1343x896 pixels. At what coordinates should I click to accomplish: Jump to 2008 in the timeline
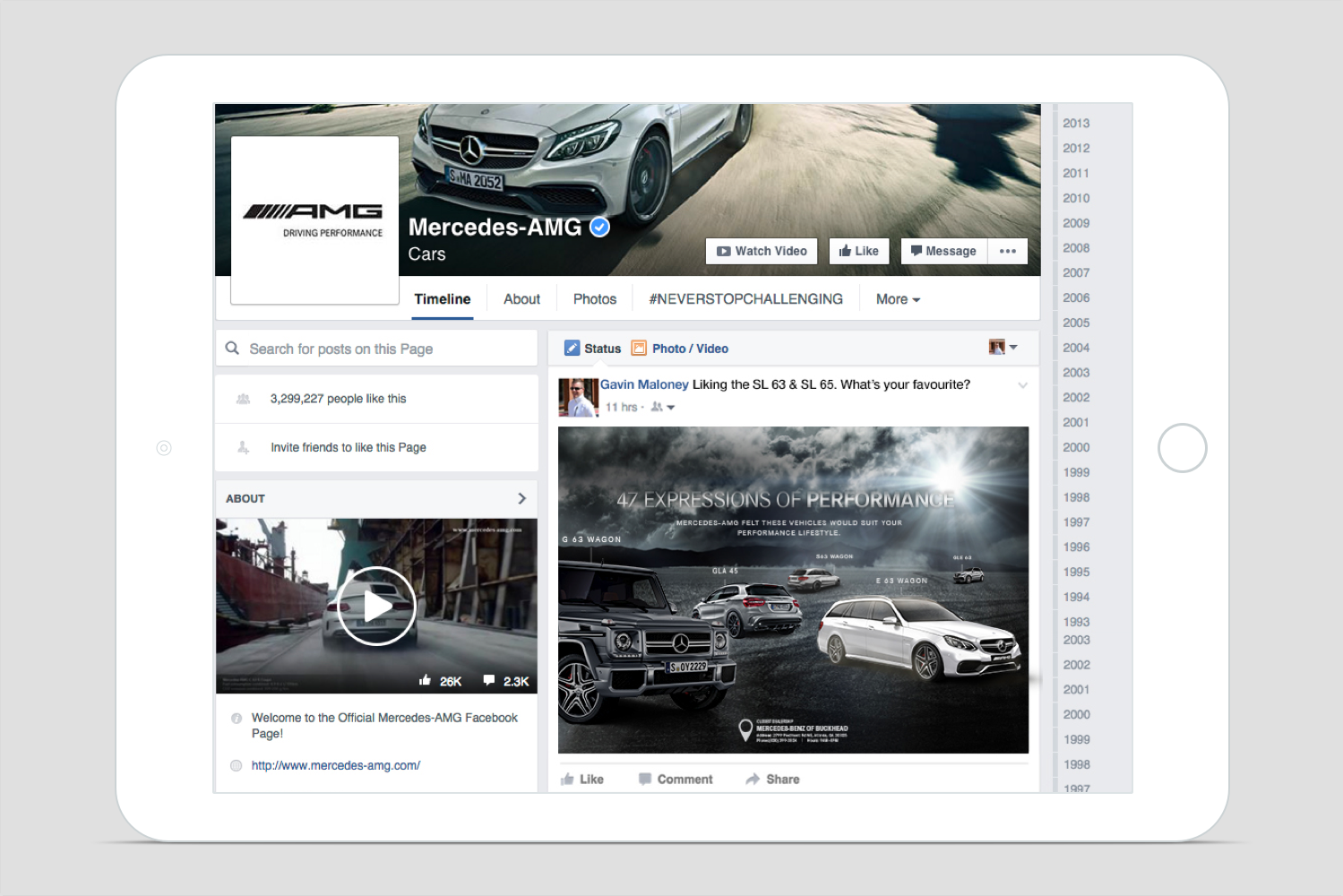(1076, 248)
